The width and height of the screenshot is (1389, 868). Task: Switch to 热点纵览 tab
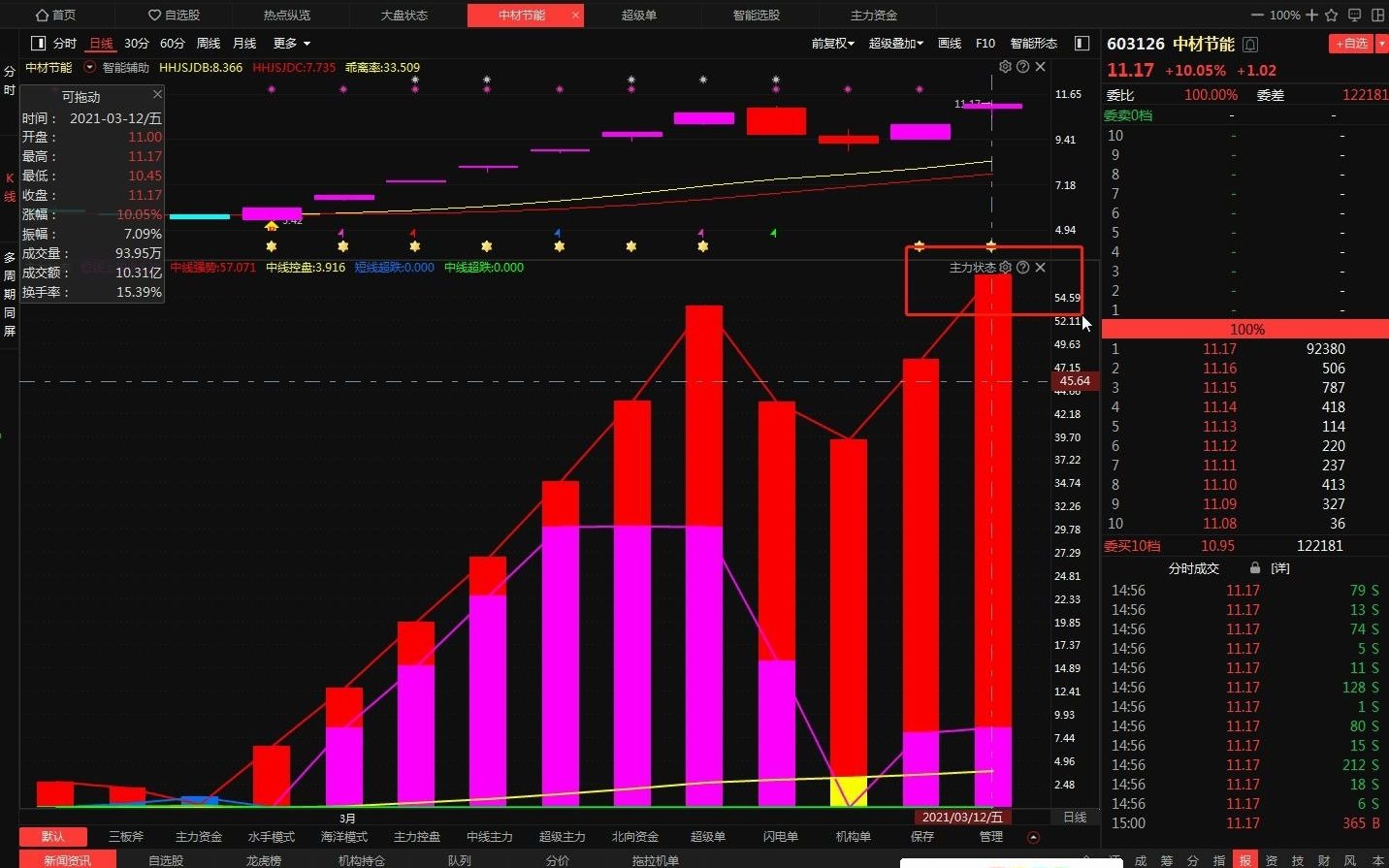(287, 16)
